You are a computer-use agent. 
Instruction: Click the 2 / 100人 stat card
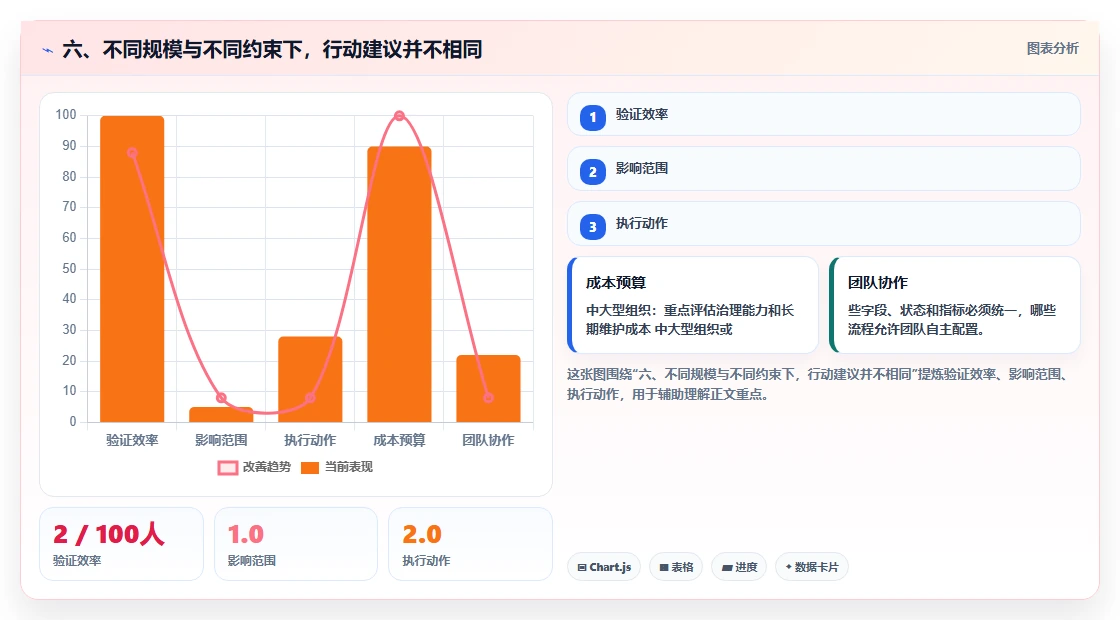[x=121, y=544]
